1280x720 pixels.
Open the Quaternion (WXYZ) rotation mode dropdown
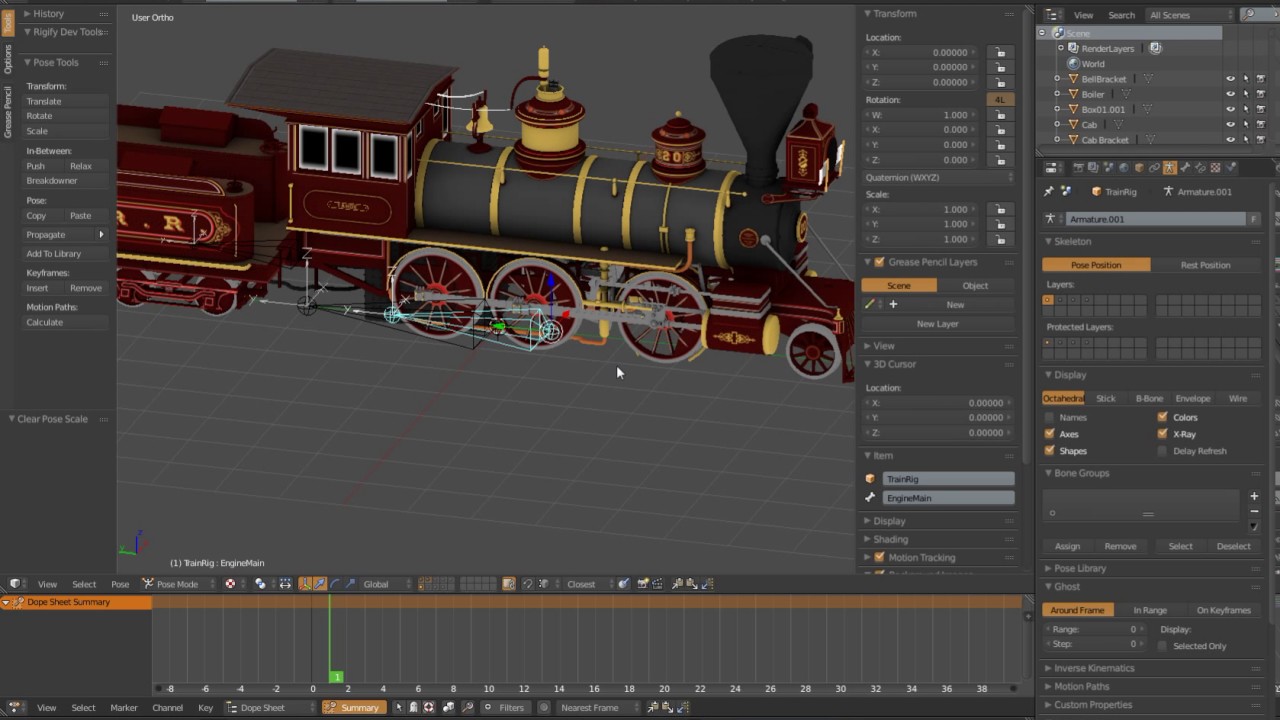pos(939,177)
